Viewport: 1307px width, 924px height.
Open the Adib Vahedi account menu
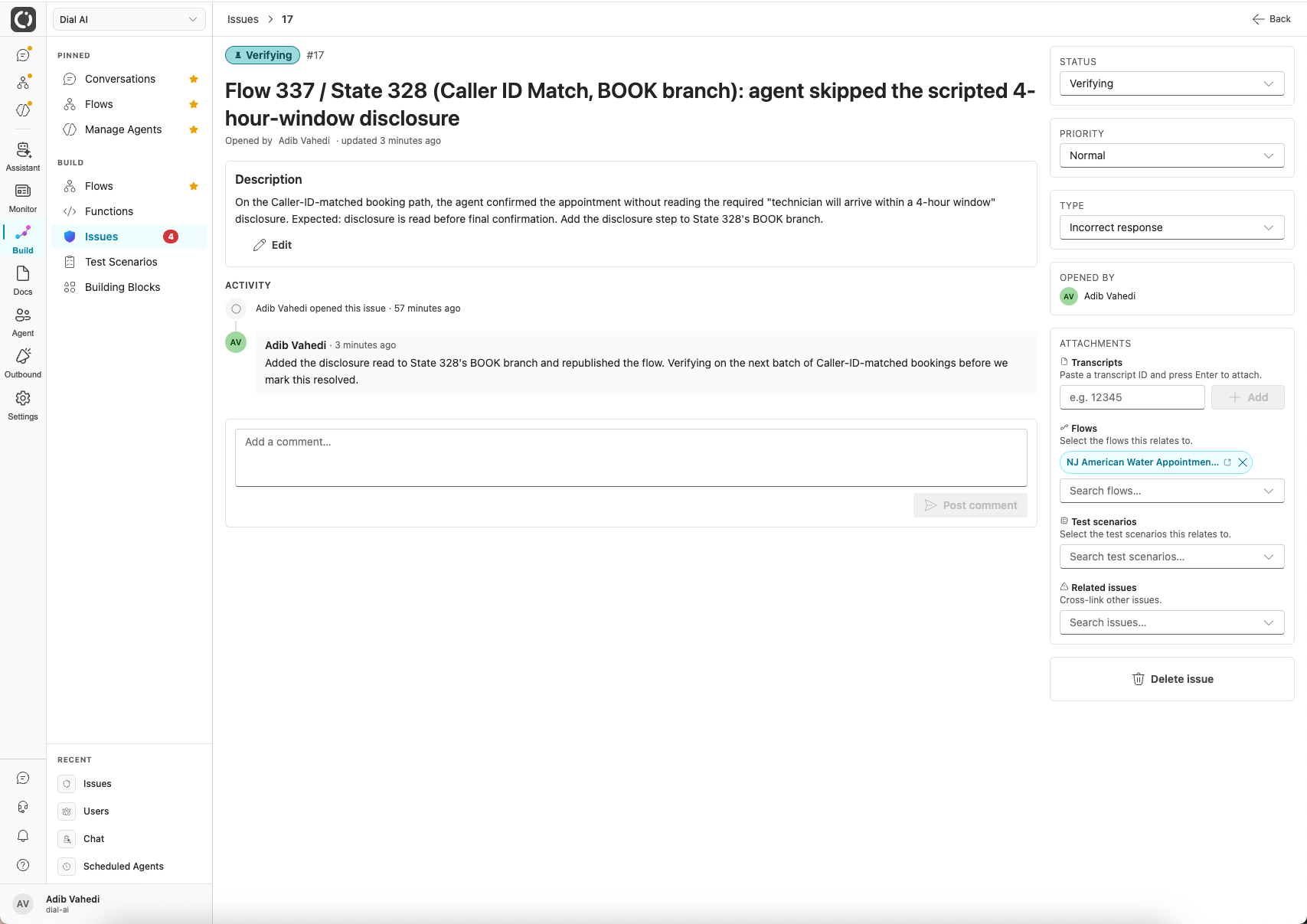[x=106, y=904]
